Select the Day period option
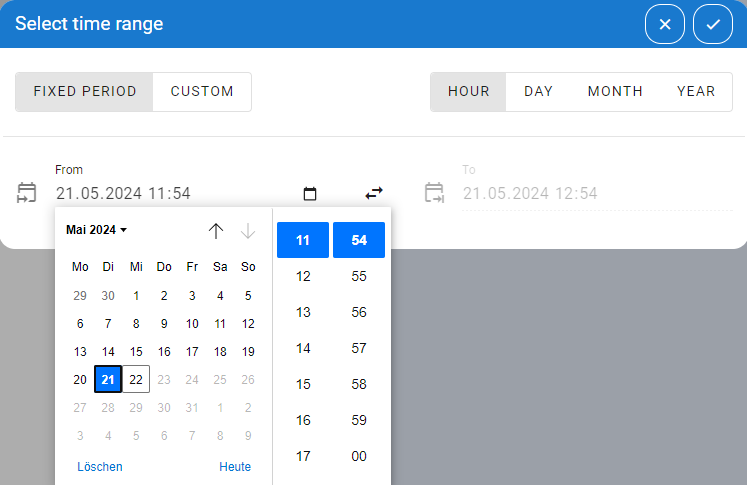747x485 pixels. (x=538, y=91)
